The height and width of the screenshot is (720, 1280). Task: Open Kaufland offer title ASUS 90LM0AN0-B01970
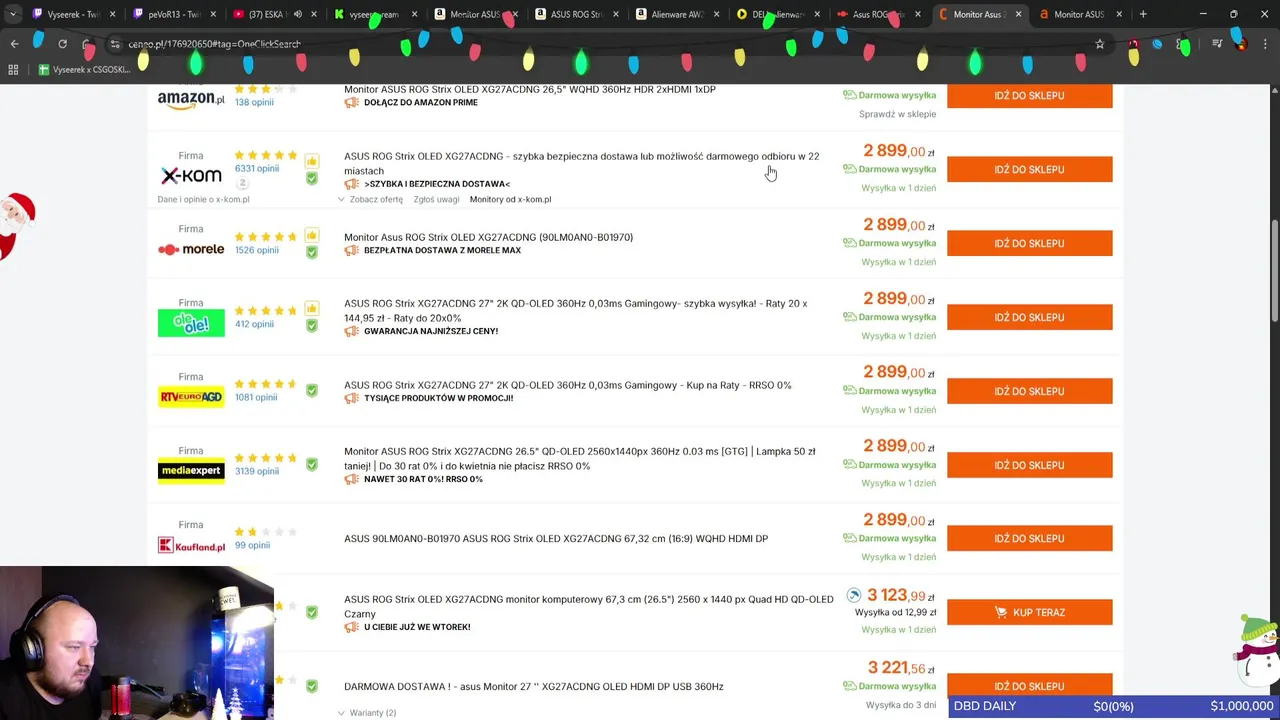coord(556,539)
